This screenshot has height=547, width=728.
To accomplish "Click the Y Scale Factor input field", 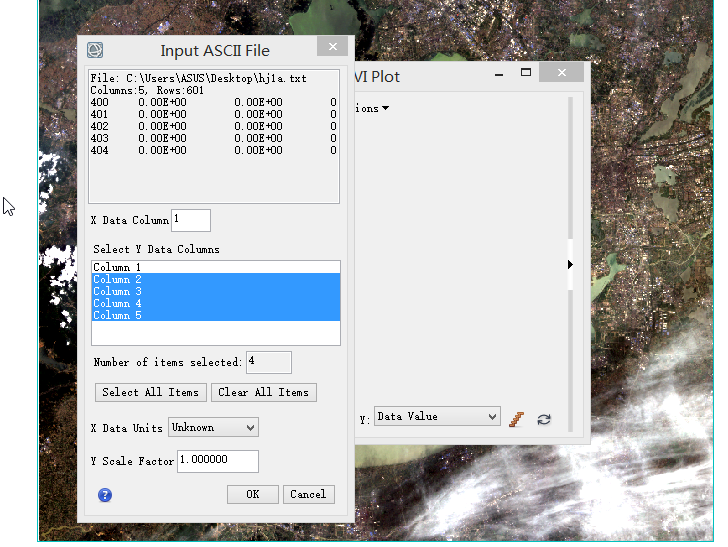I will pyautogui.click(x=217, y=460).
